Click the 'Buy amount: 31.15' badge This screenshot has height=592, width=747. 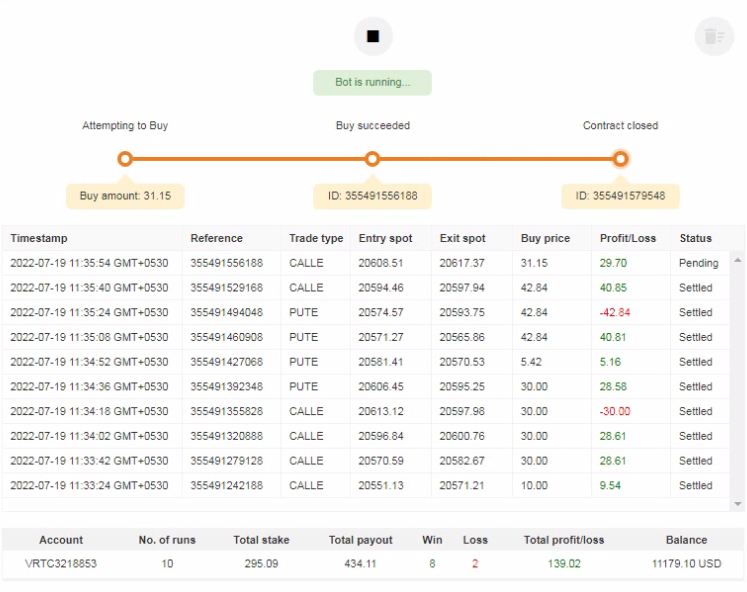pos(125,196)
